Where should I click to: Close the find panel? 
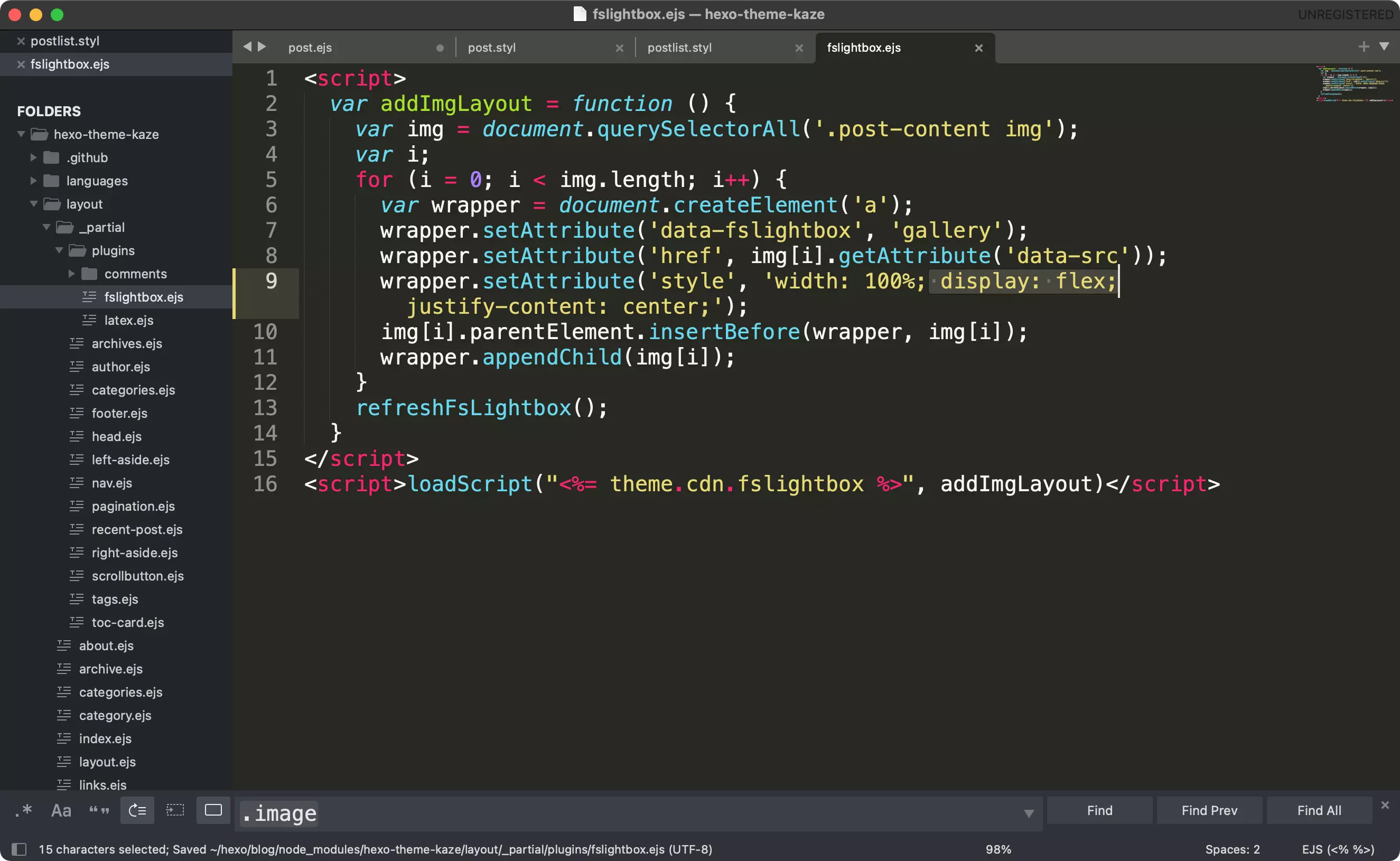pos(1385,804)
